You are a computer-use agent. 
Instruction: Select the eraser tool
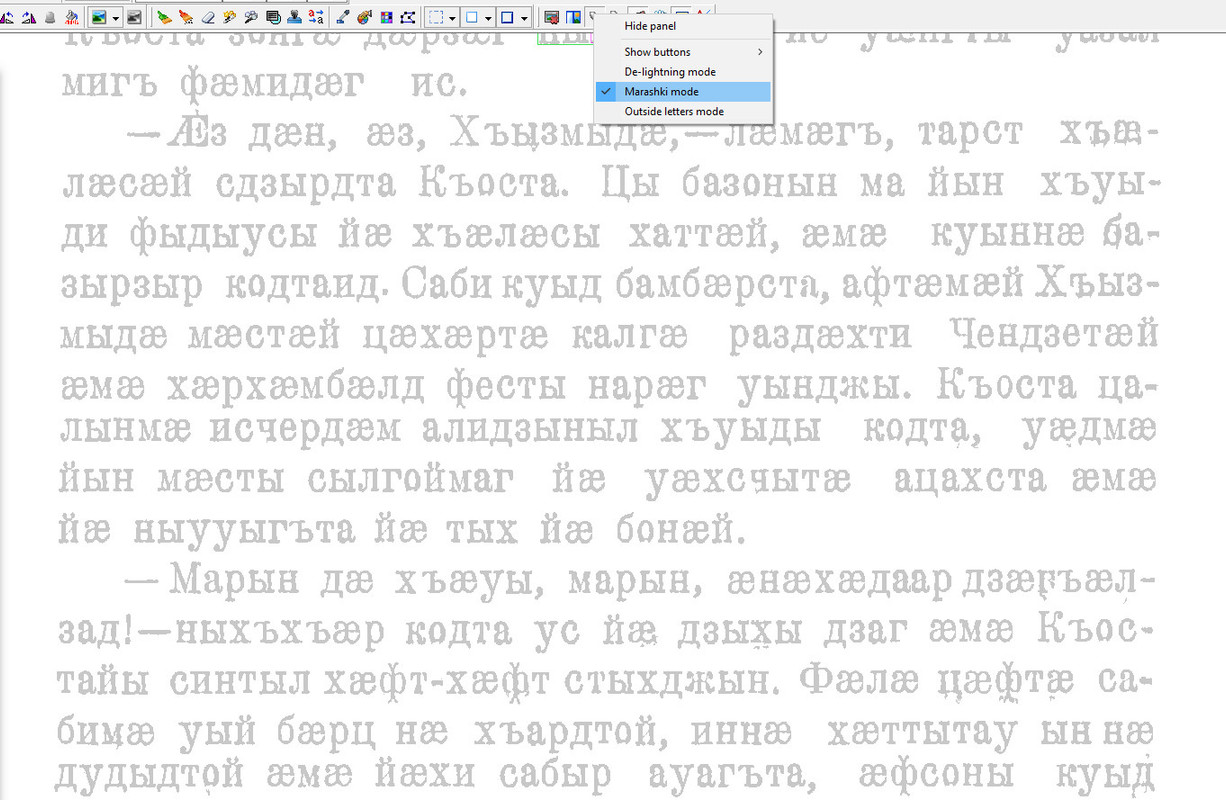pos(207,18)
